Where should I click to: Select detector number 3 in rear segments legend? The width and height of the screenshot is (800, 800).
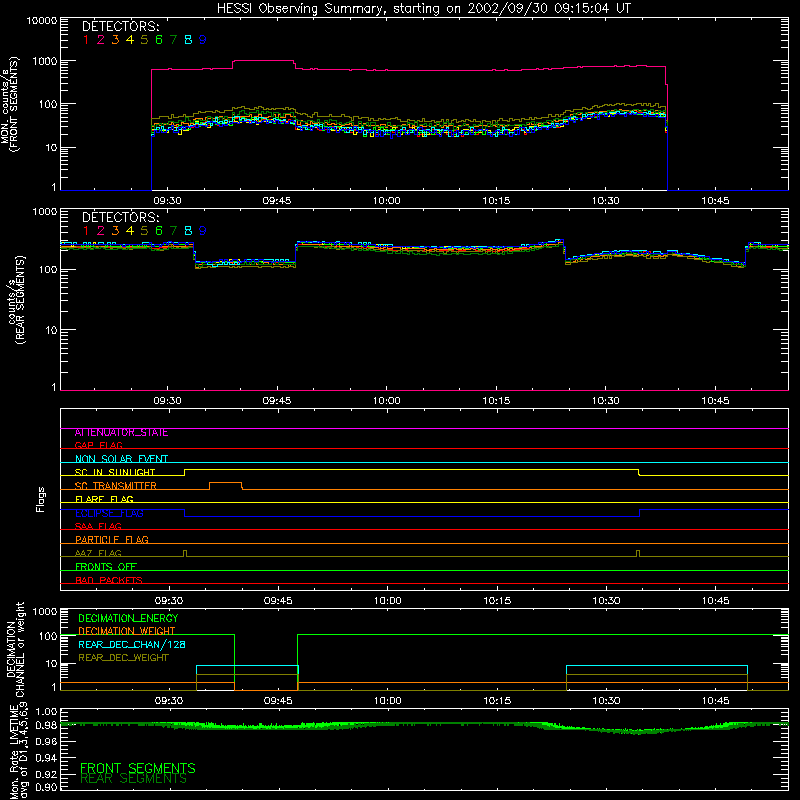[x=115, y=231]
